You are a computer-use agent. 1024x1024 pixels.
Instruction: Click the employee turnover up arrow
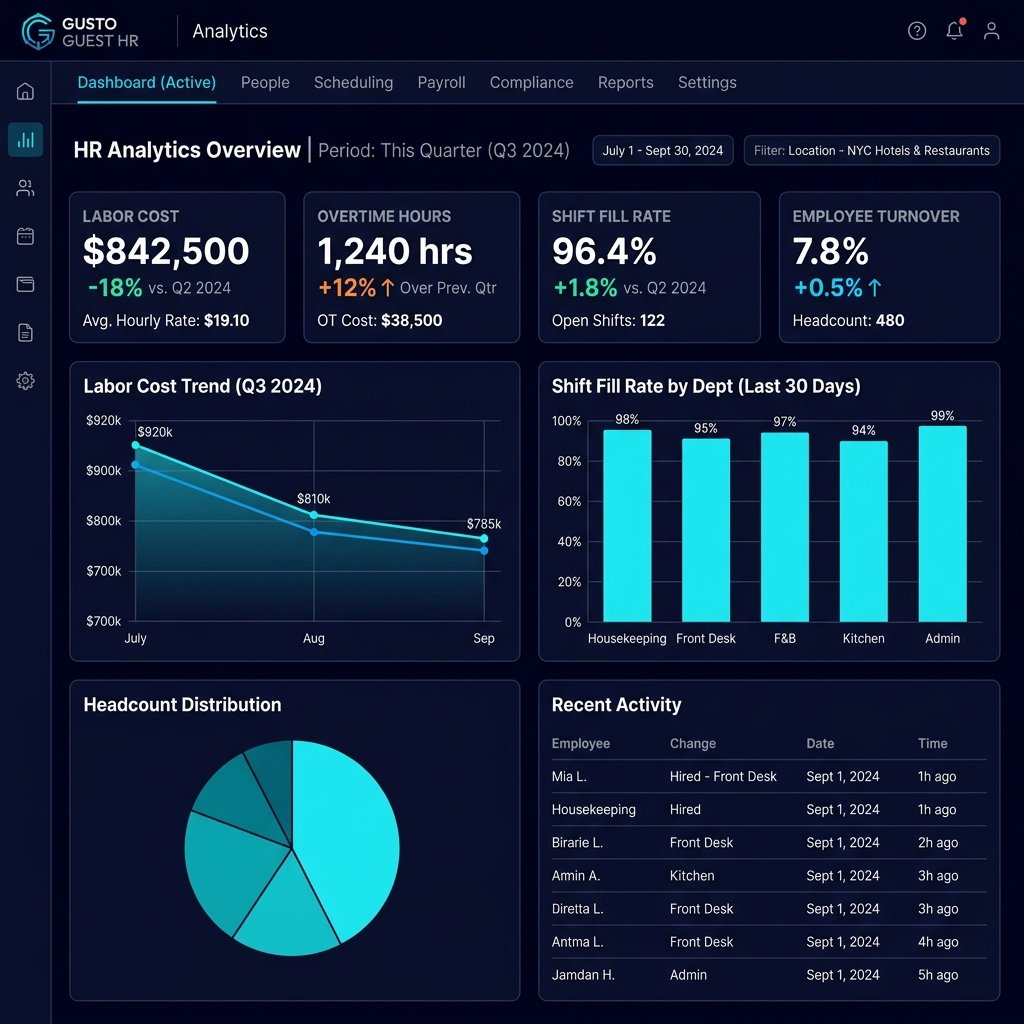(875, 287)
